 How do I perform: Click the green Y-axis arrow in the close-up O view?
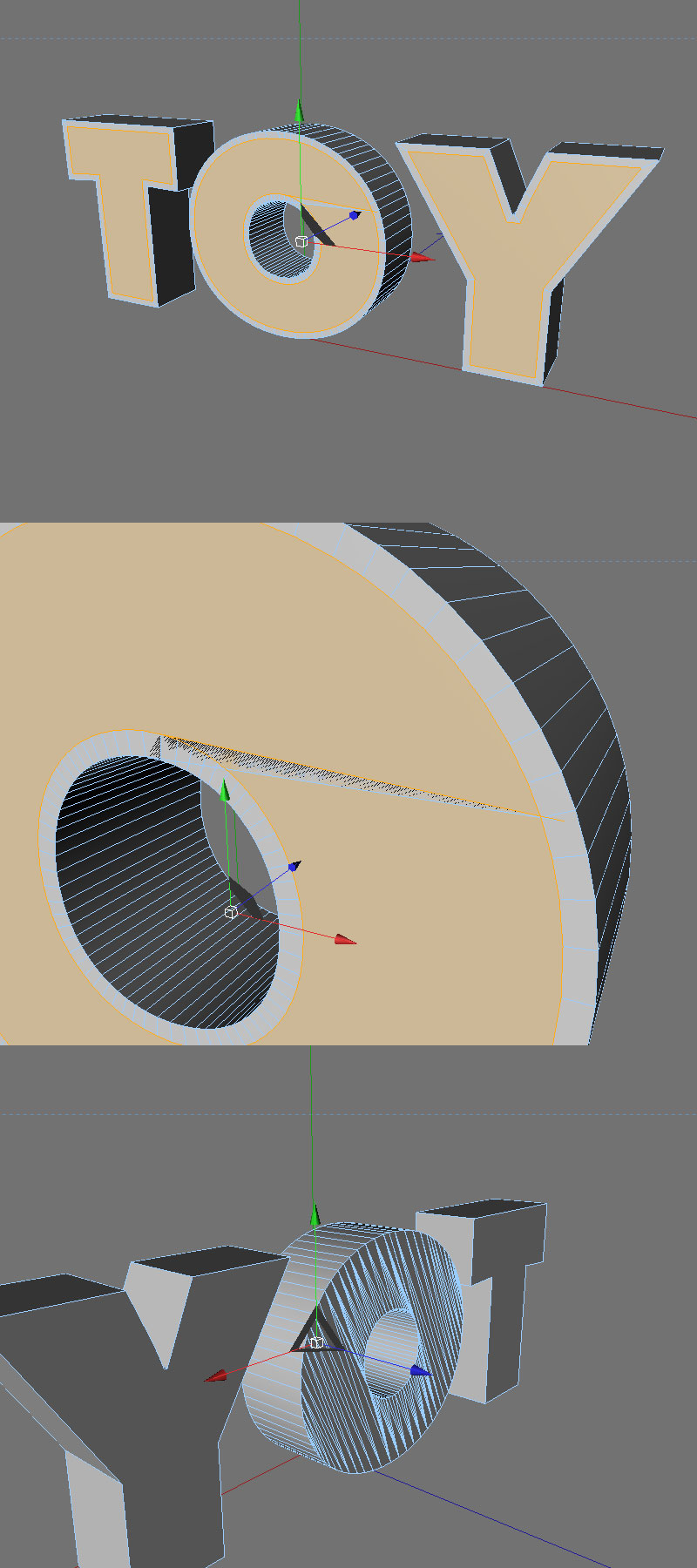pyautogui.click(x=225, y=790)
